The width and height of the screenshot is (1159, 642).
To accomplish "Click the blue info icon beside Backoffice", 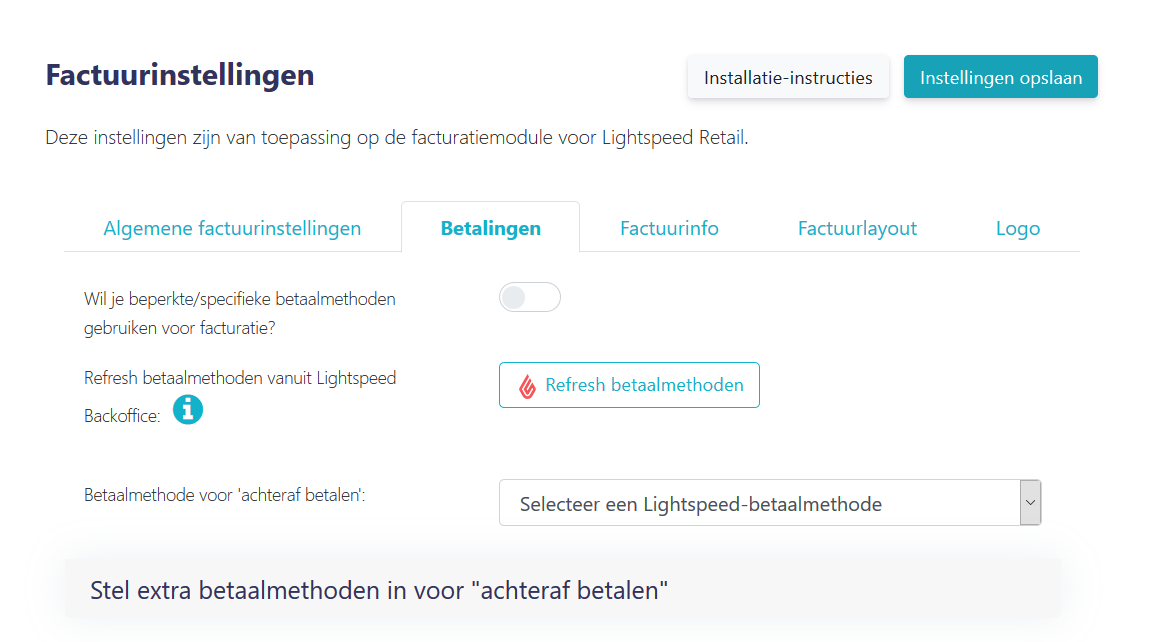I will click(x=188, y=409).
